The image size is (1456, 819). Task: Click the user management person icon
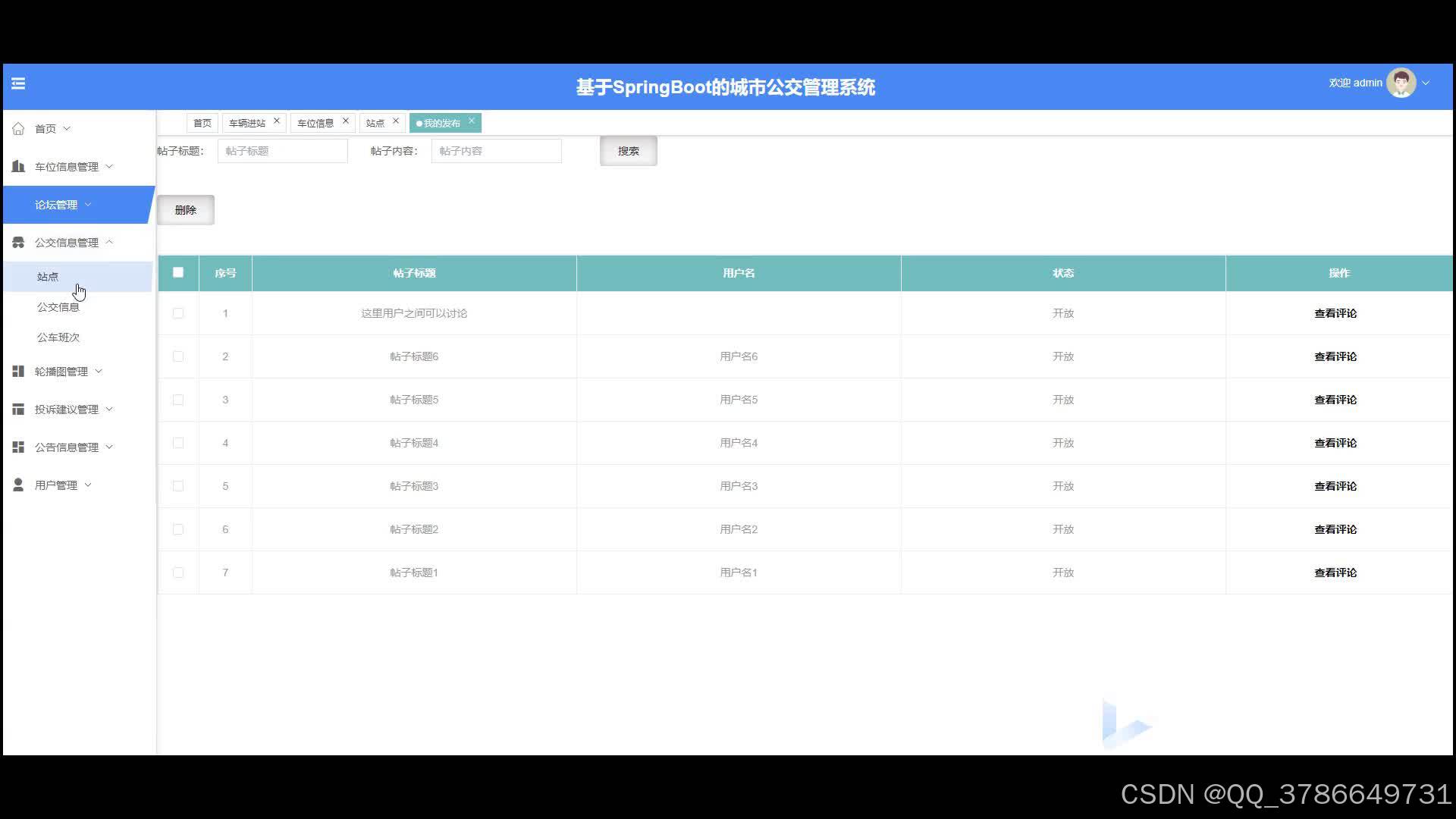(18, 485)
